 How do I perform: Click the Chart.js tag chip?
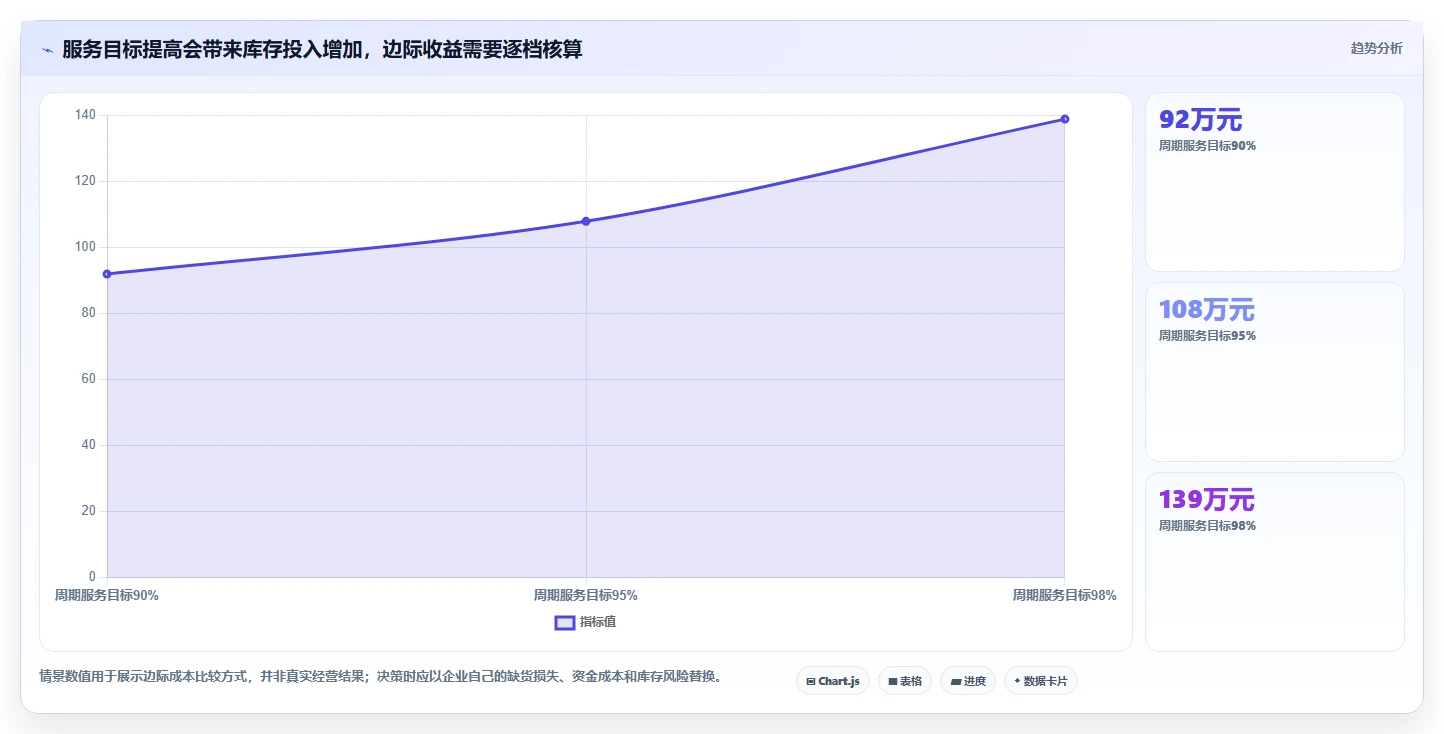pos(833,681)
